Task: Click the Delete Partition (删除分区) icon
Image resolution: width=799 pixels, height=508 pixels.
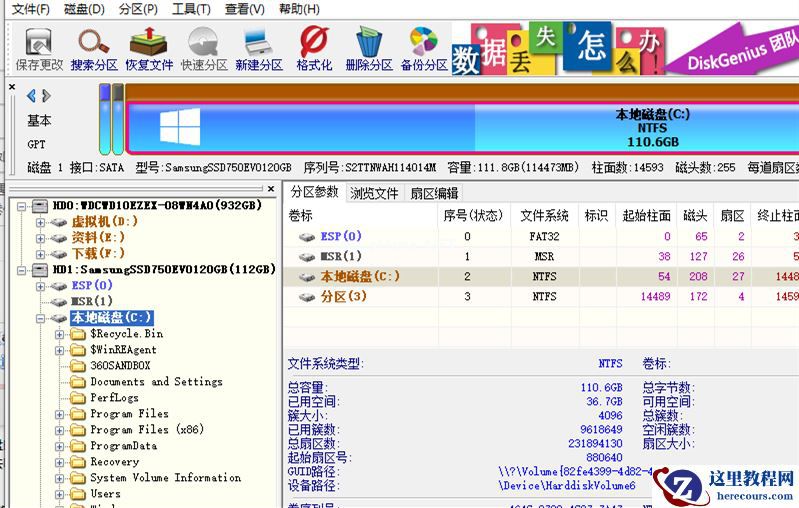Action: (x=369, y=49)
